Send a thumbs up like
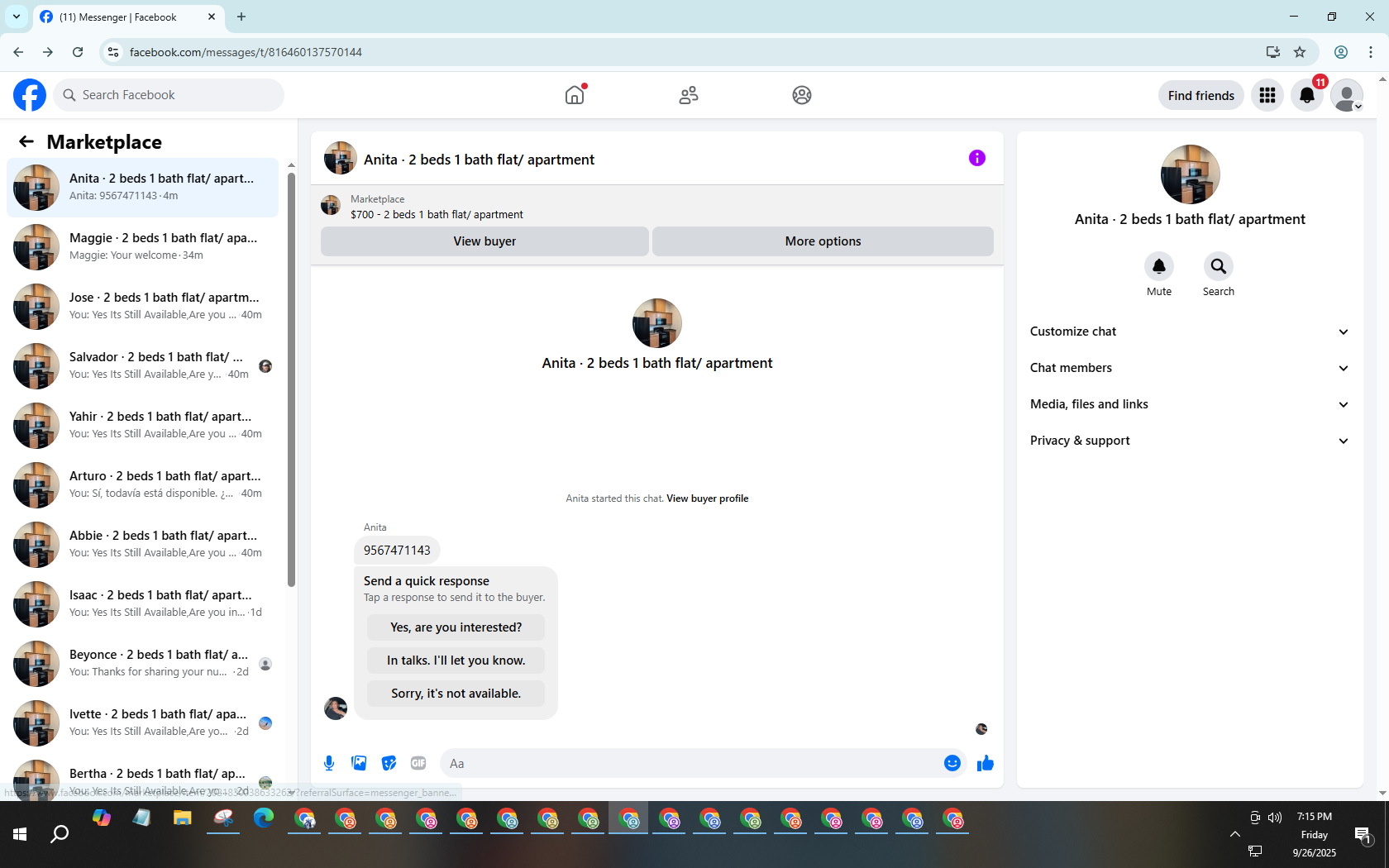This screenshot has width=1389, height=868. tap(986, 763)
